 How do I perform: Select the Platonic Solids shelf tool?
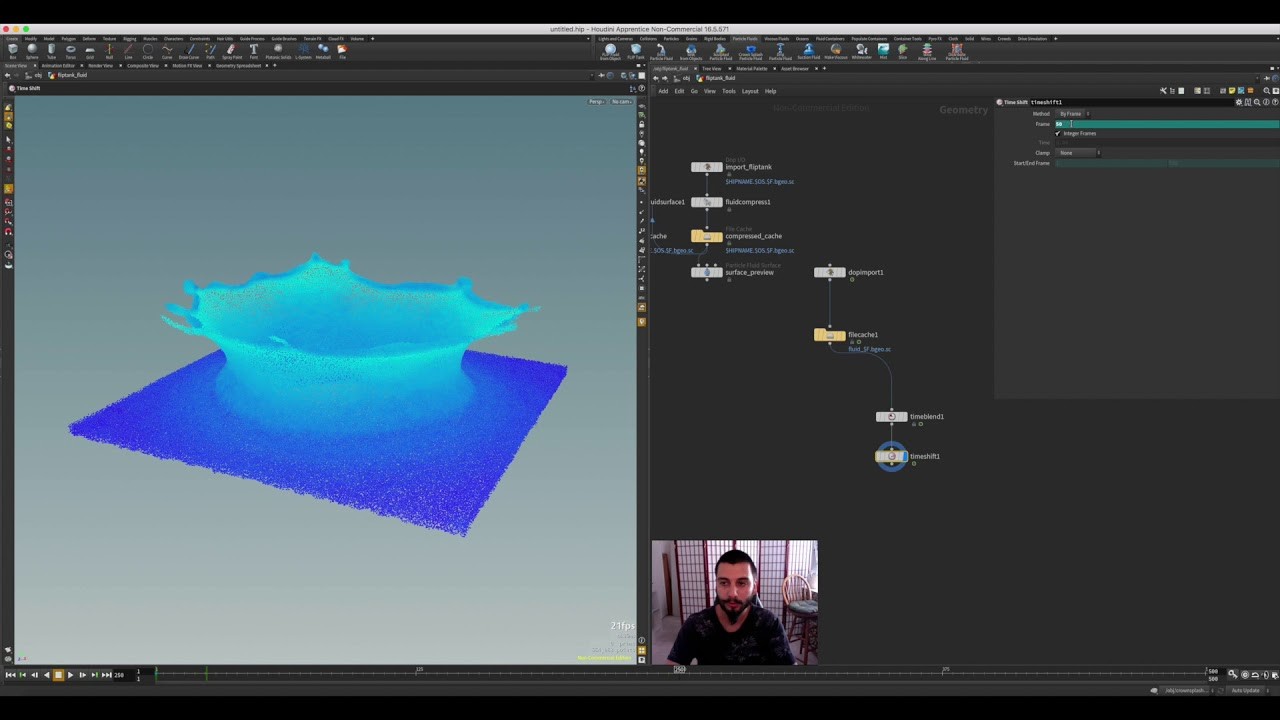click(x=278, y=49)
